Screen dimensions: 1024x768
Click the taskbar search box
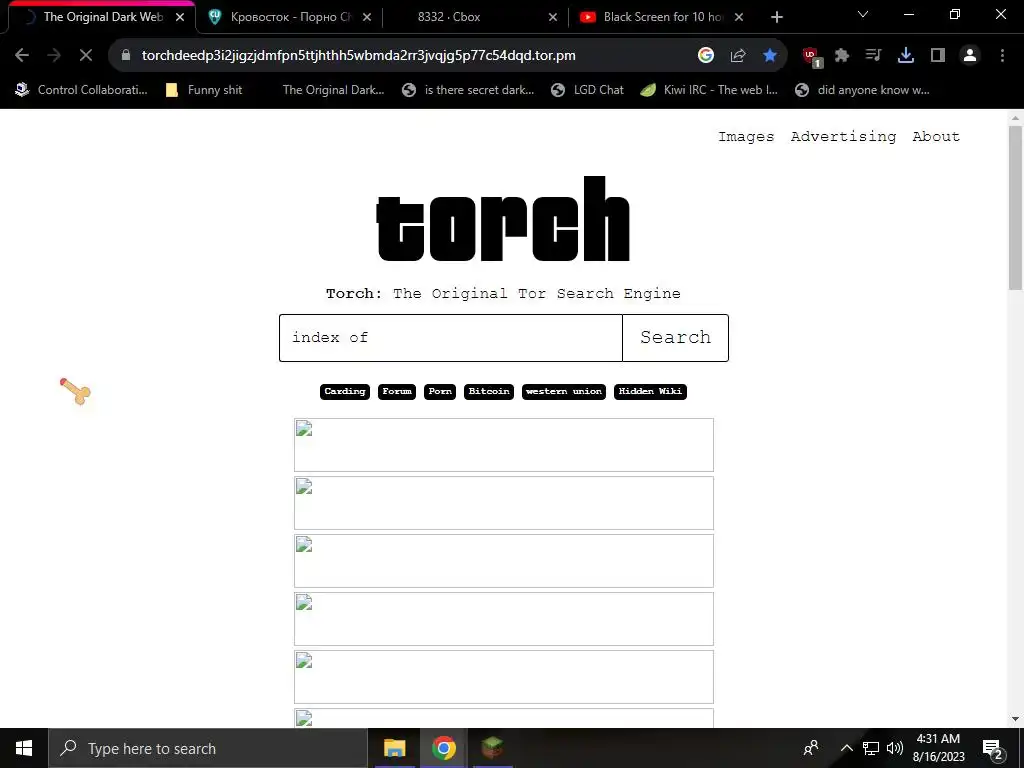point(208,748)
